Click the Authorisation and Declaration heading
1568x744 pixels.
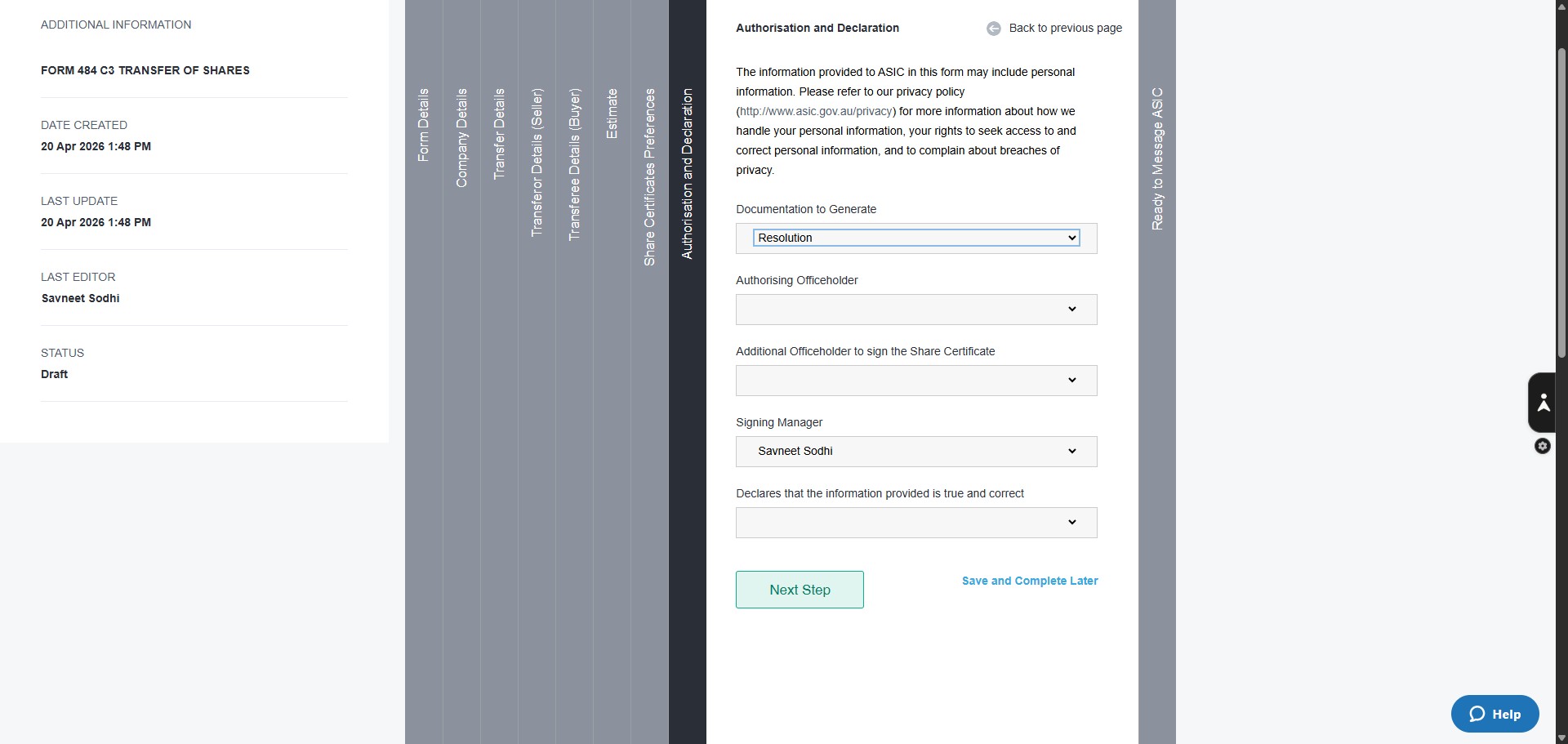[817, 28]
